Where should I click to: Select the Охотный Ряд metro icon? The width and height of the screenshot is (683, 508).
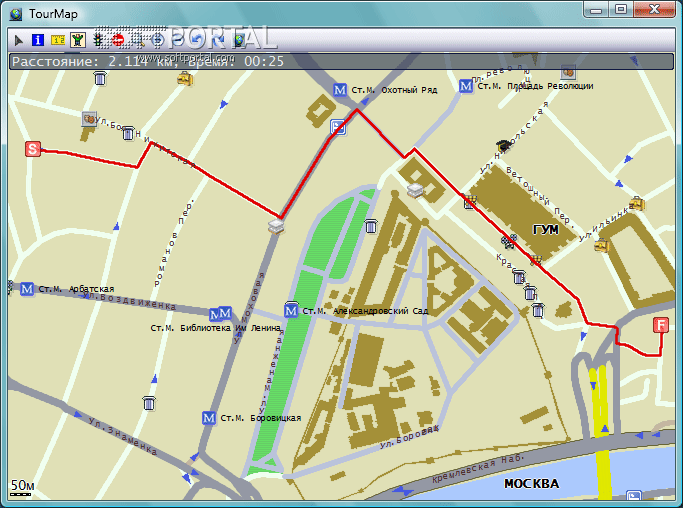[340, 90]
